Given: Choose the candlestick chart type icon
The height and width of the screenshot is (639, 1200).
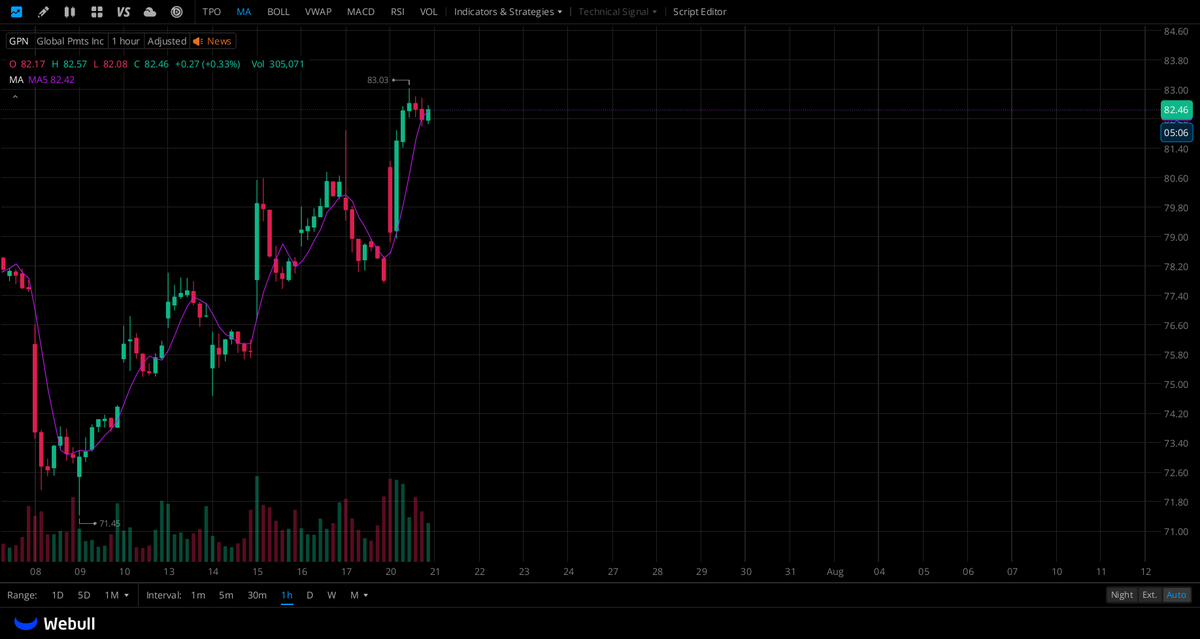Looking at the screenshot, I should tap(69, 12).
